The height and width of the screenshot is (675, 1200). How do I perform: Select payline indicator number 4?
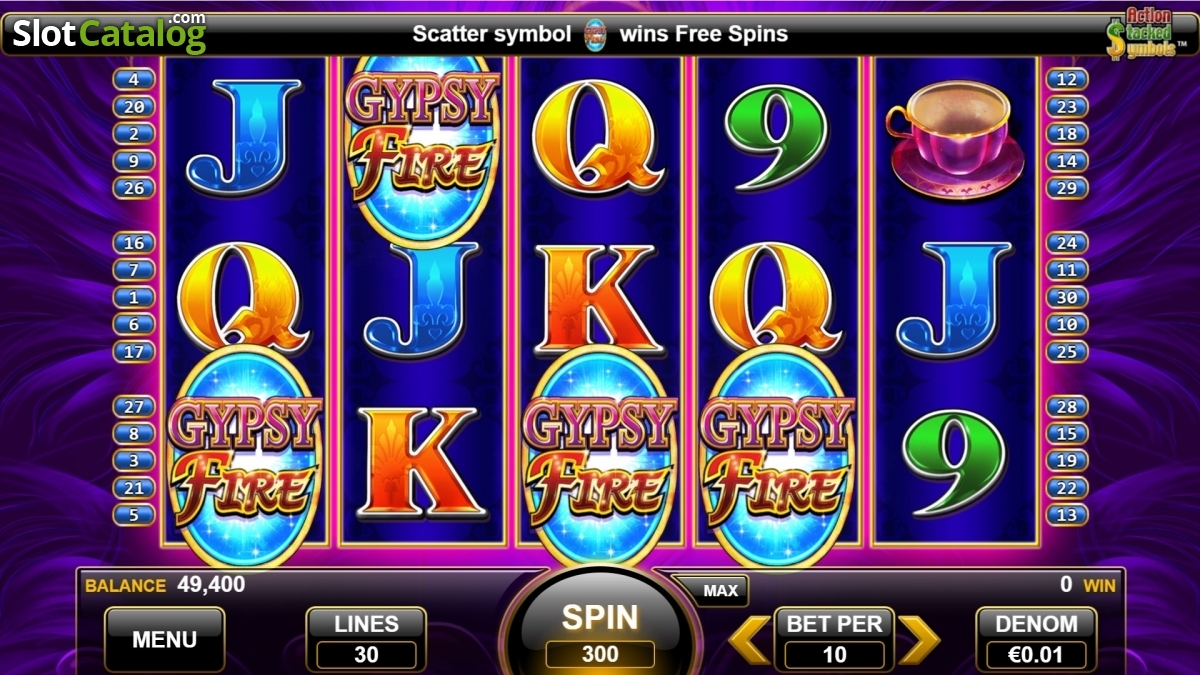[135, 79]
